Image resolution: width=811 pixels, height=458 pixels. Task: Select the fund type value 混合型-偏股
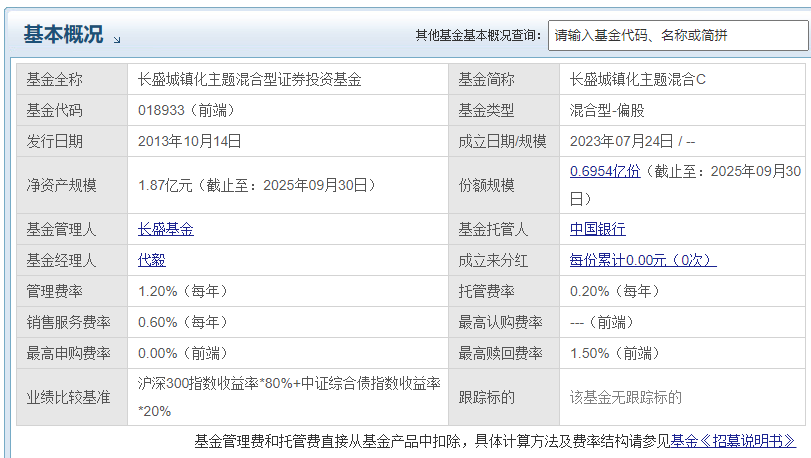[x=607, y=110]
